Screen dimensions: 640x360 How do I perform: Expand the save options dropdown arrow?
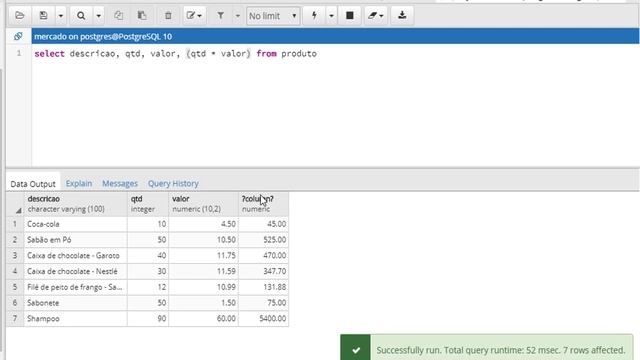[60, 16]
